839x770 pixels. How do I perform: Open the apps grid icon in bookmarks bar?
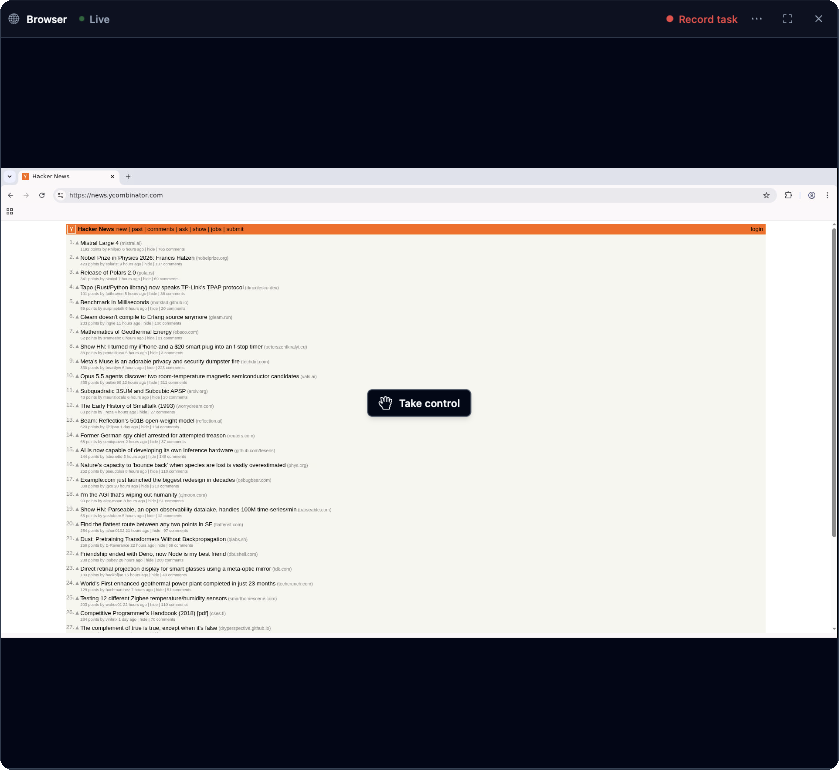[x=10, y=211]
